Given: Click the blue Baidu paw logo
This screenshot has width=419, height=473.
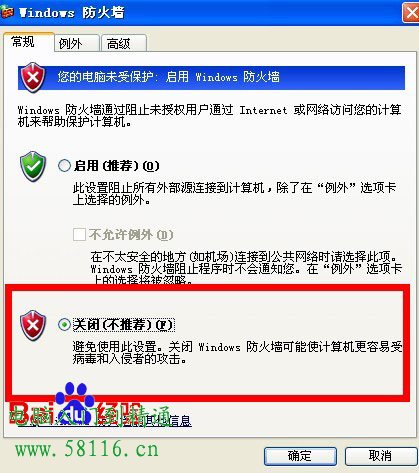Looking at the screenshot, I should (74, 402).
